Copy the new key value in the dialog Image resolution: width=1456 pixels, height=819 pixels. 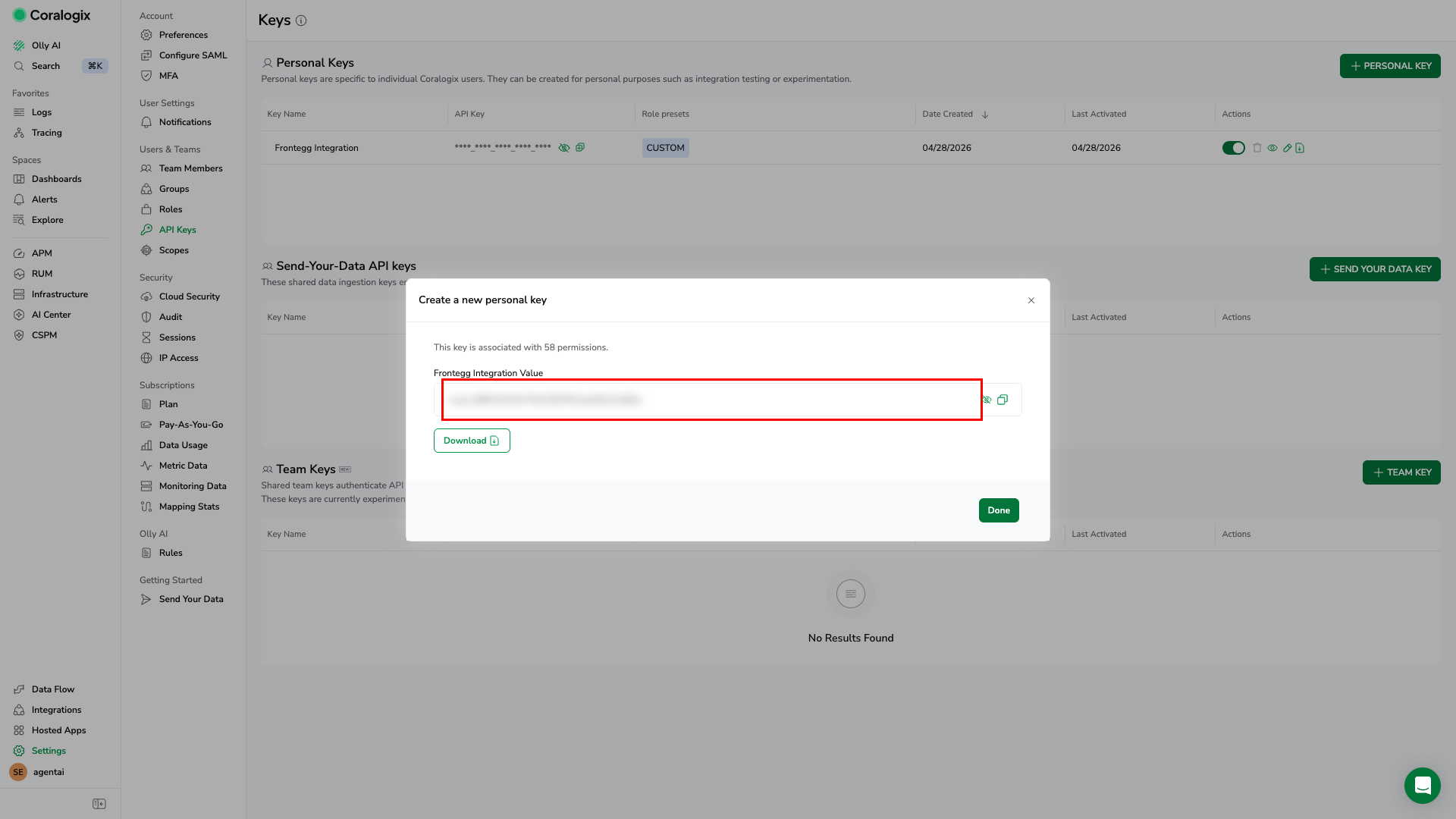[x=1003, y=400]
